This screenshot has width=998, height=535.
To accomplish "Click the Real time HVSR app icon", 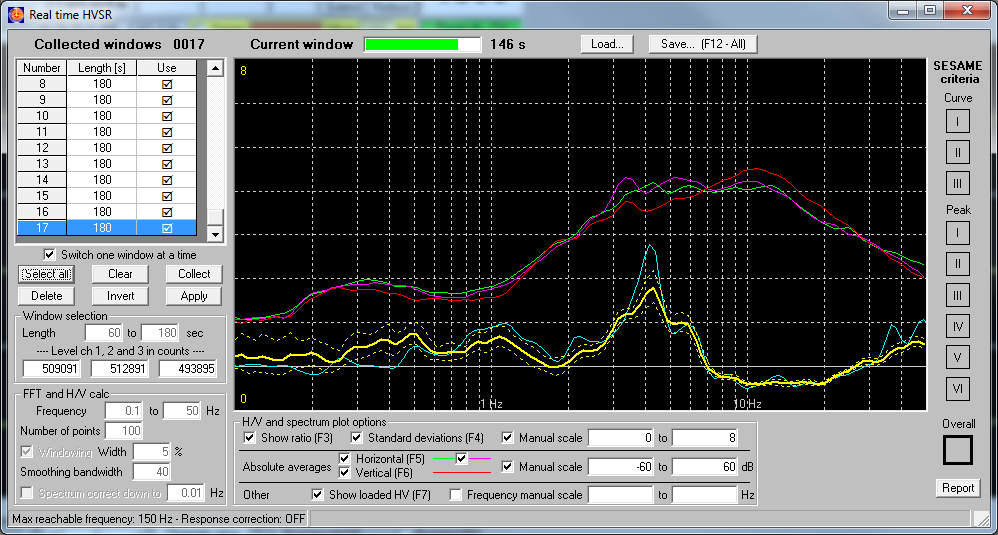I will coord(16,15).
